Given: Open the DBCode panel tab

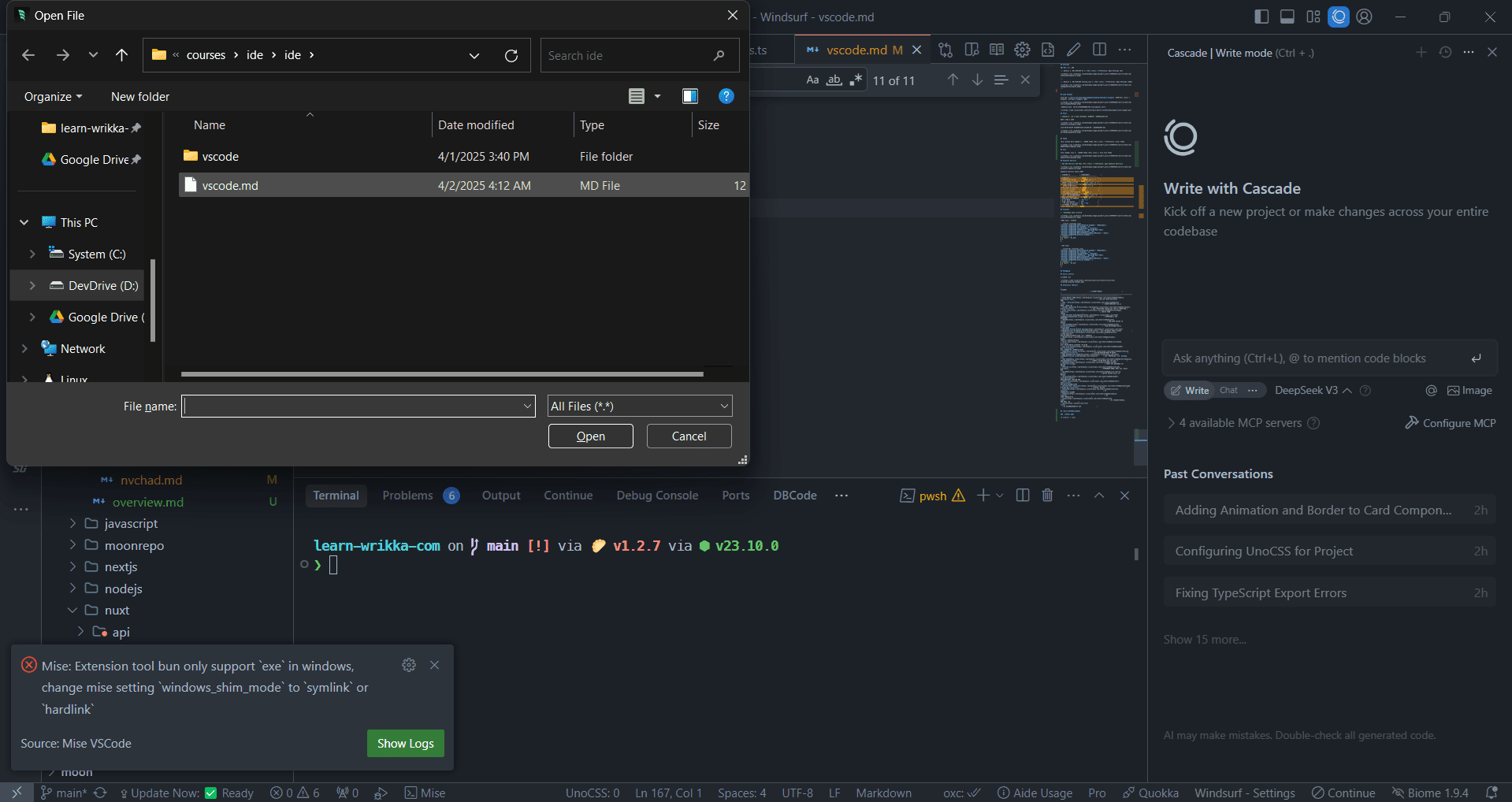Looking at the screenshot, I should (794, 495).
